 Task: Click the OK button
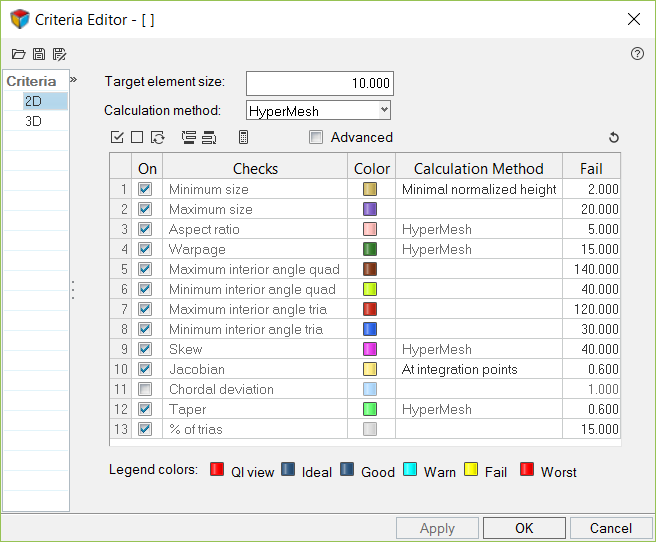[x=524, y=528]
